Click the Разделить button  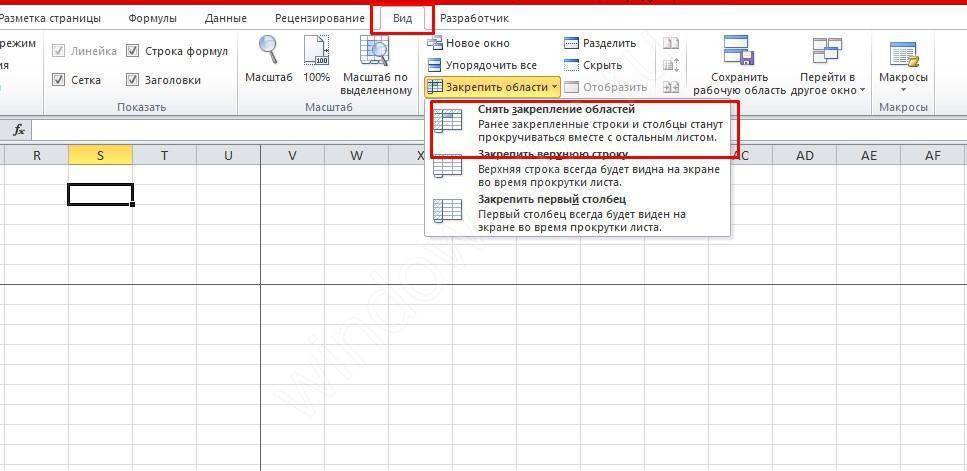pyautogui.click(x=600, y=43)
